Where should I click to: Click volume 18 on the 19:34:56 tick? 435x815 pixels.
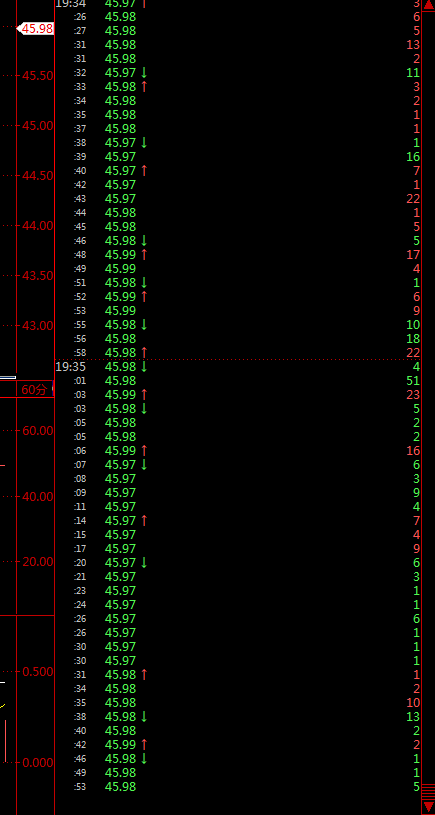(413, 339)
